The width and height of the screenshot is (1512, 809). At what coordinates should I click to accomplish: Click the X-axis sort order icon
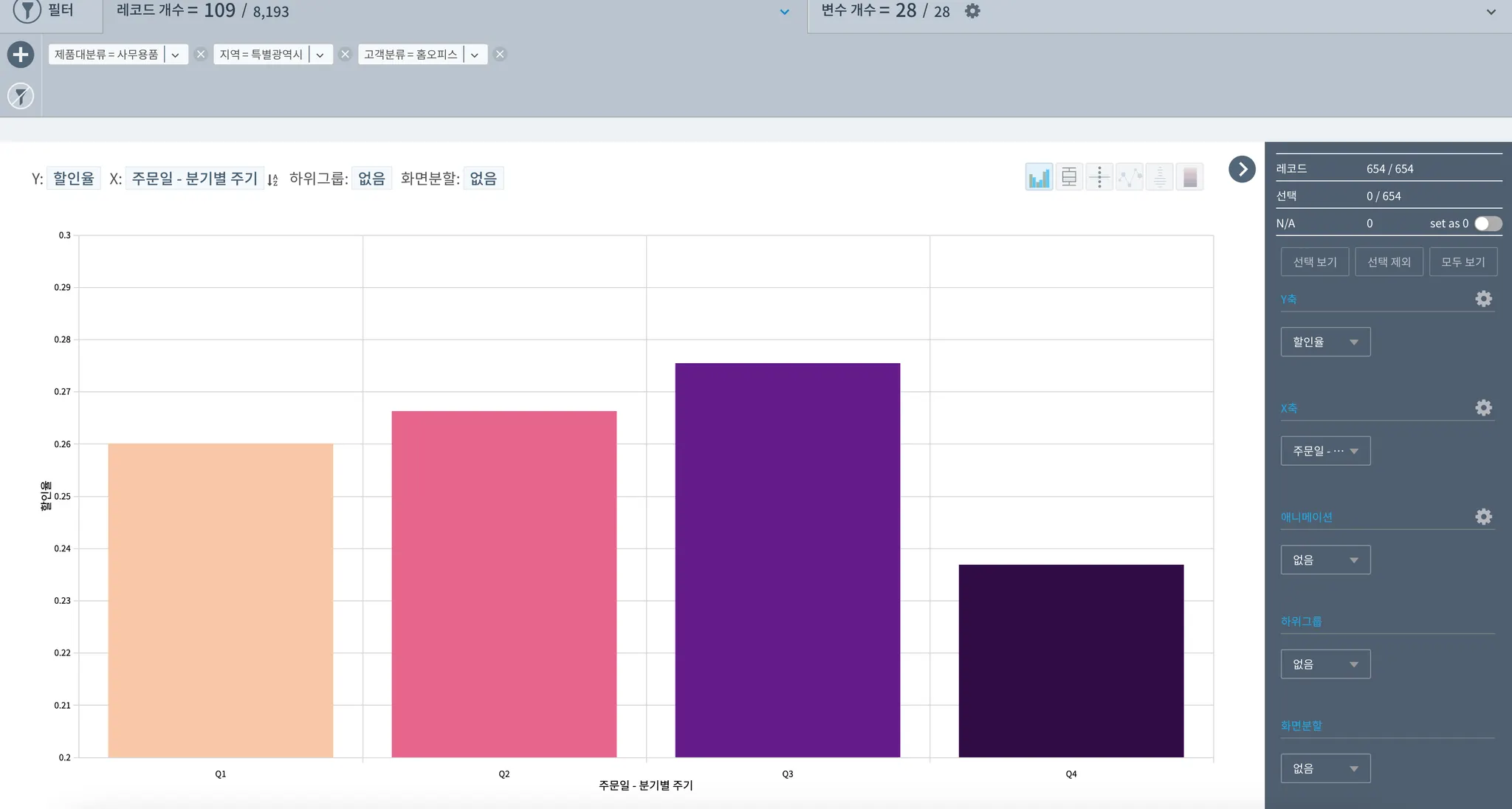(x=272, y=179)
